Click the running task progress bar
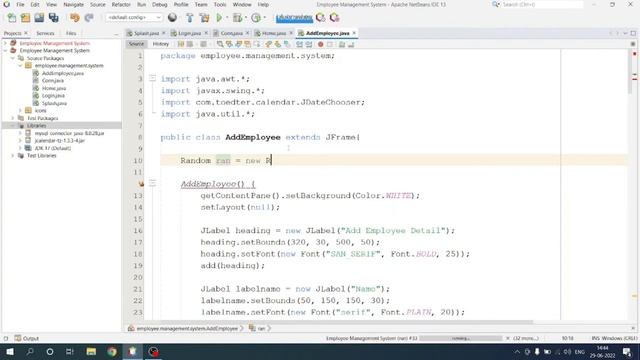The height and width of the screenshot is (360, 640). [460, 338]
